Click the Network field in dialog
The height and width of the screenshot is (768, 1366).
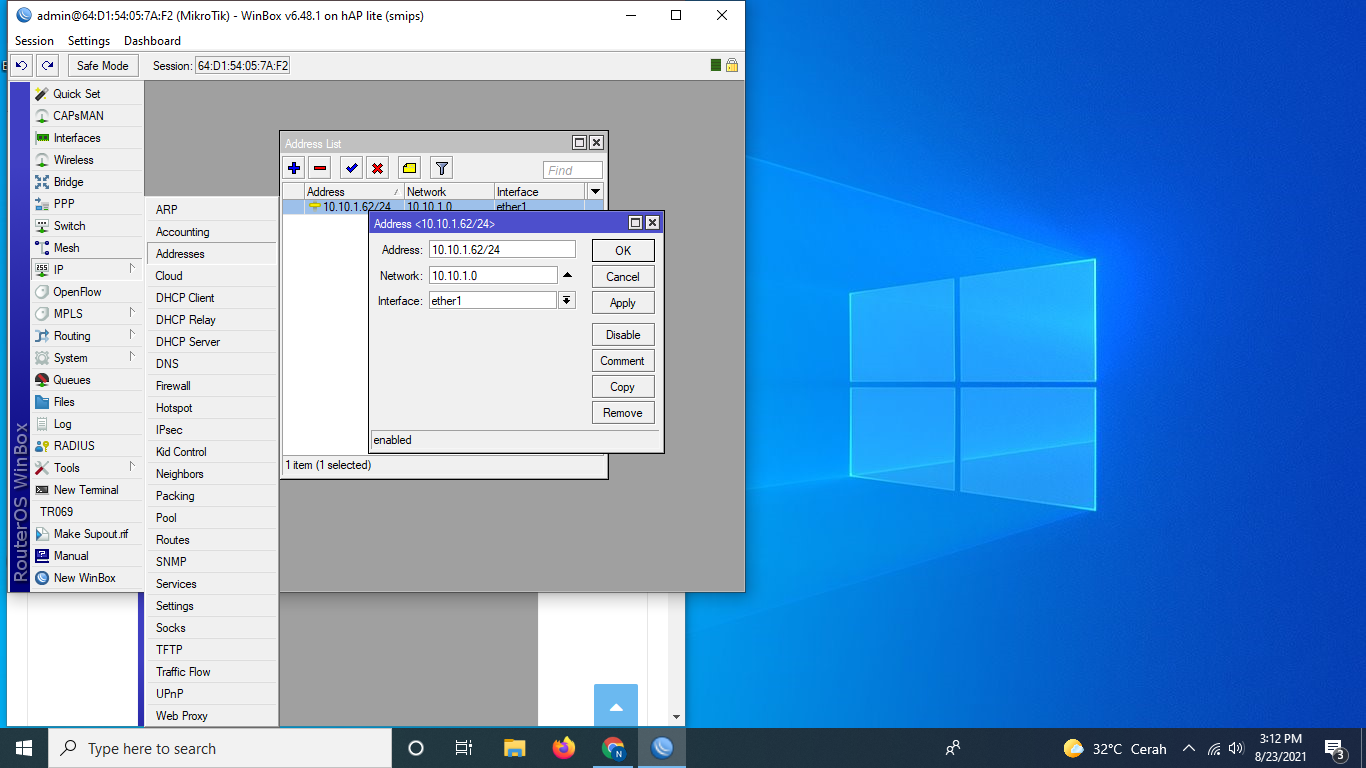(493, 275)
